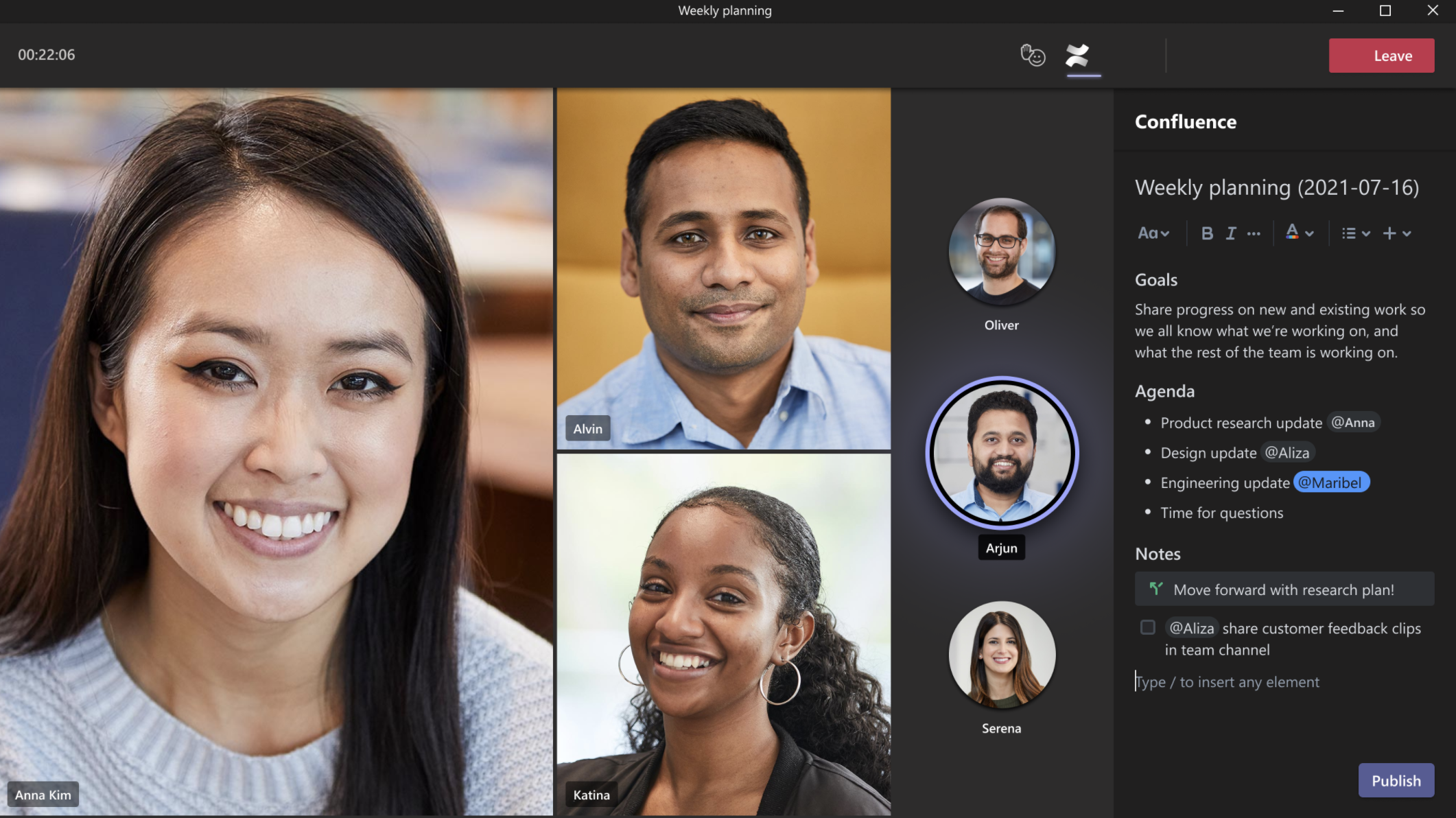Expand the font size selector Aa dropdown
Viewport: 1456px width, 818px height.
(x=1153, y=232)
